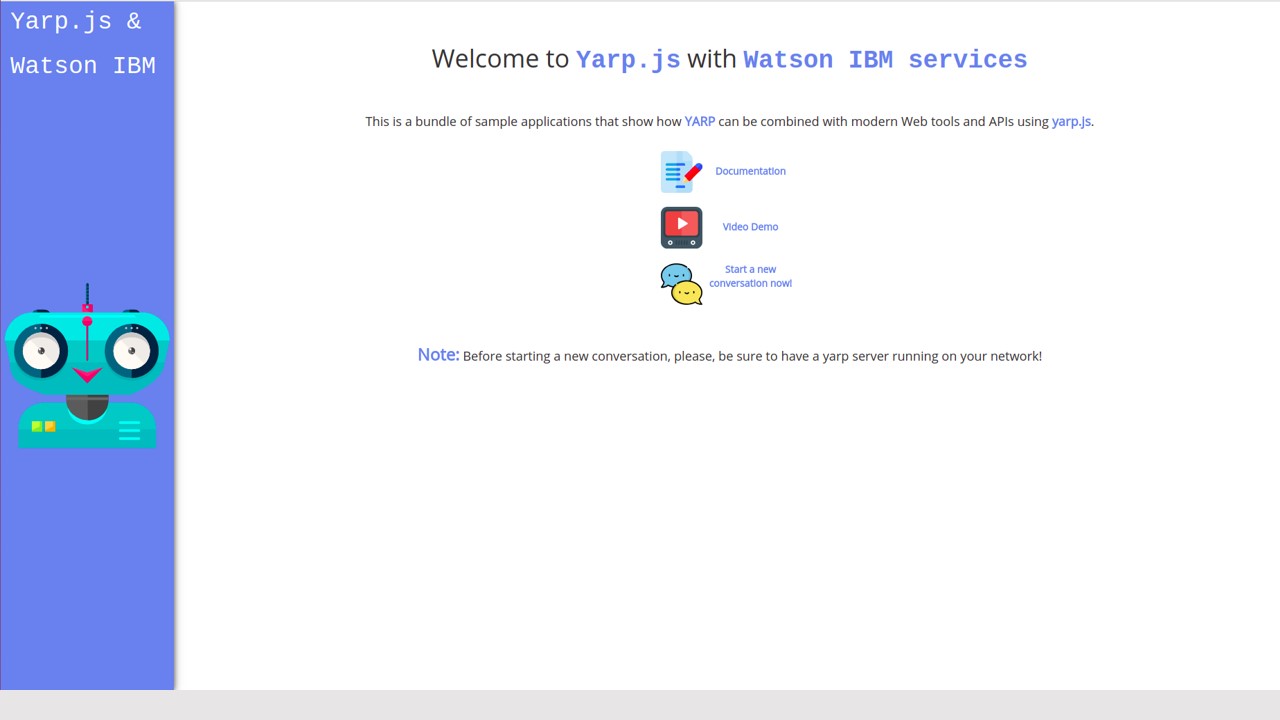Image resolution: width=1280 pixels, height=720 pixels.
Task: Follow the yarp.js link in the description
Action: pos(1071,121)
